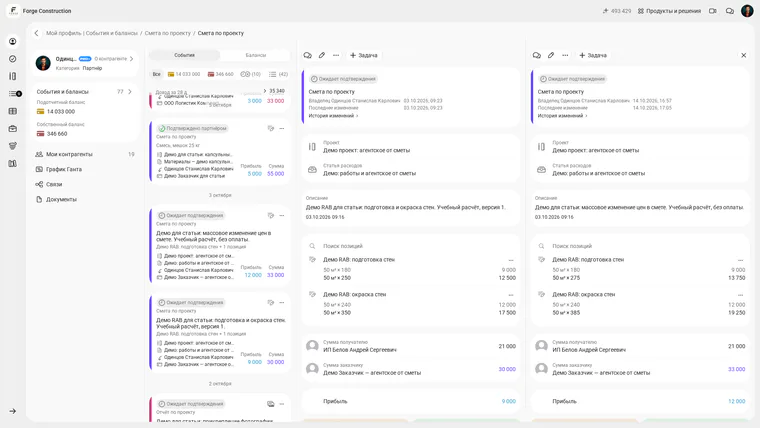The image size is (760, 428).
Task: Click Мой профиль | События и балансы breadcrumb
Action: coord(92,33)
